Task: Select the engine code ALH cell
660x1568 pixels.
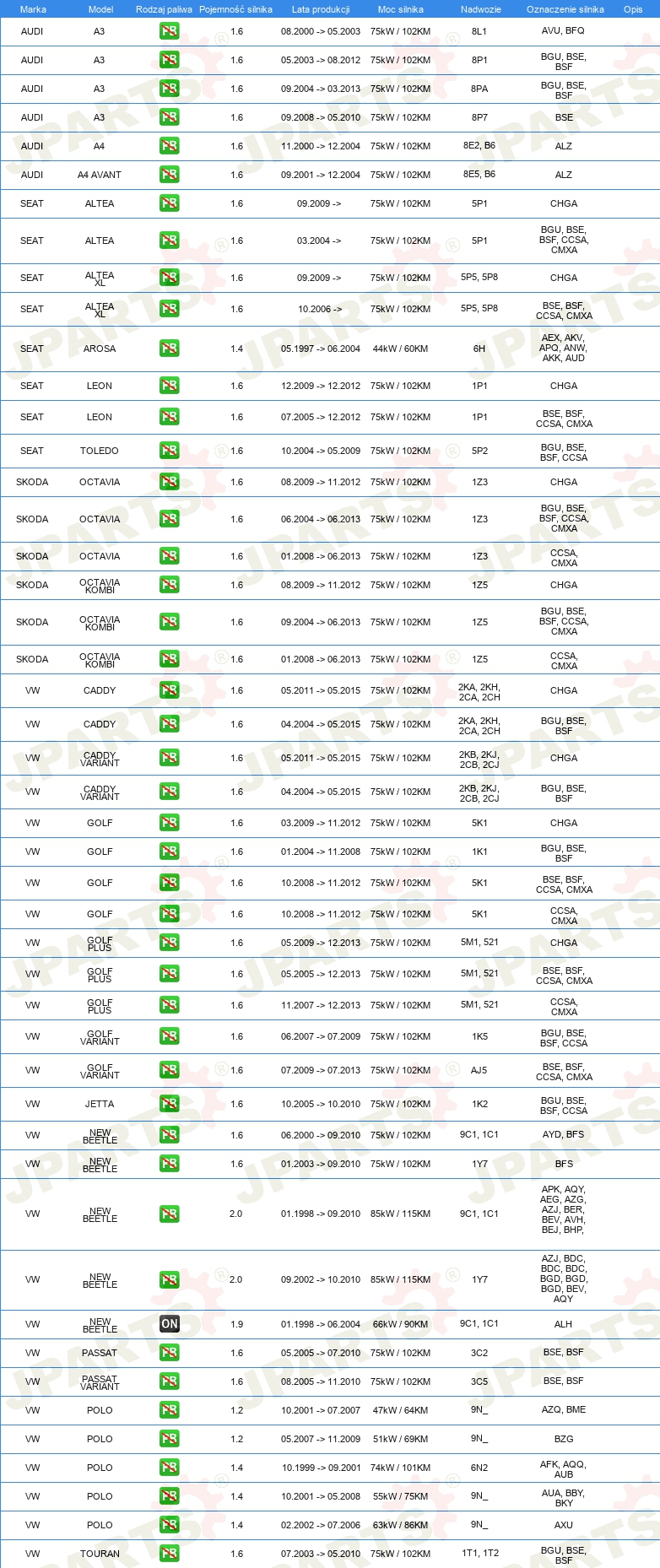Action: (564, 1324)
